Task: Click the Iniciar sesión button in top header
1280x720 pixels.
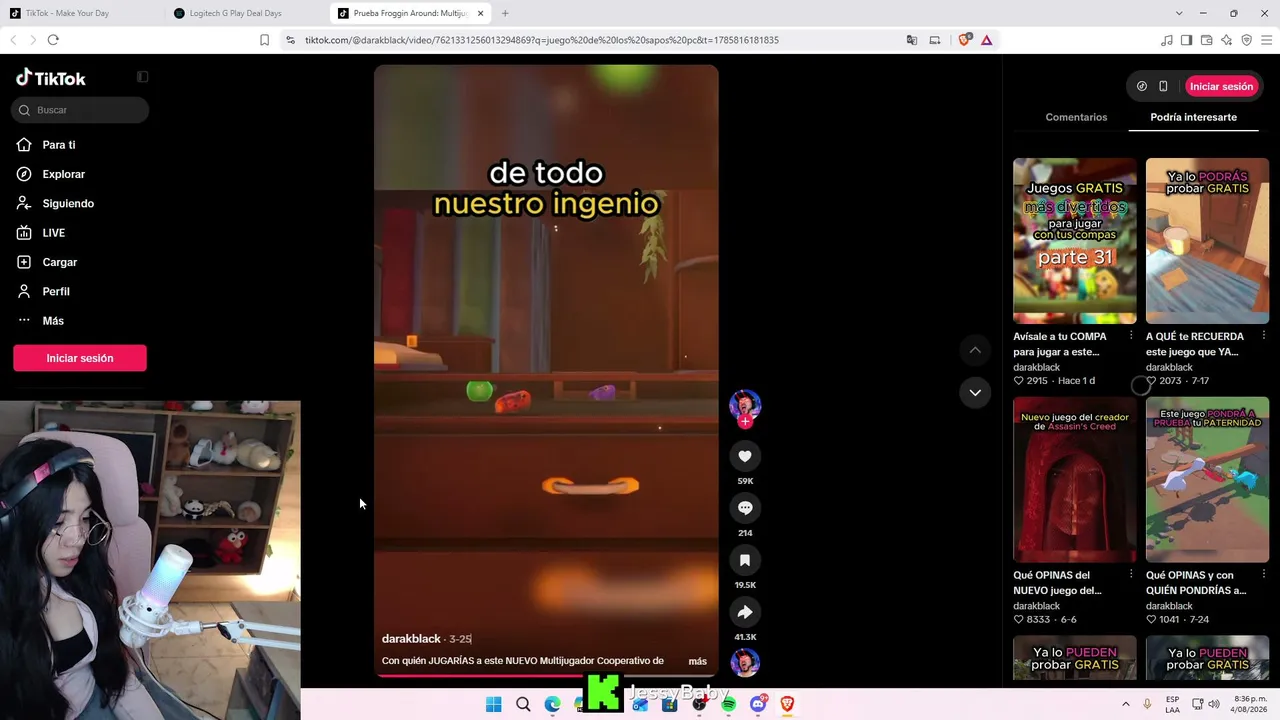Action: (x=1221, y=86)
